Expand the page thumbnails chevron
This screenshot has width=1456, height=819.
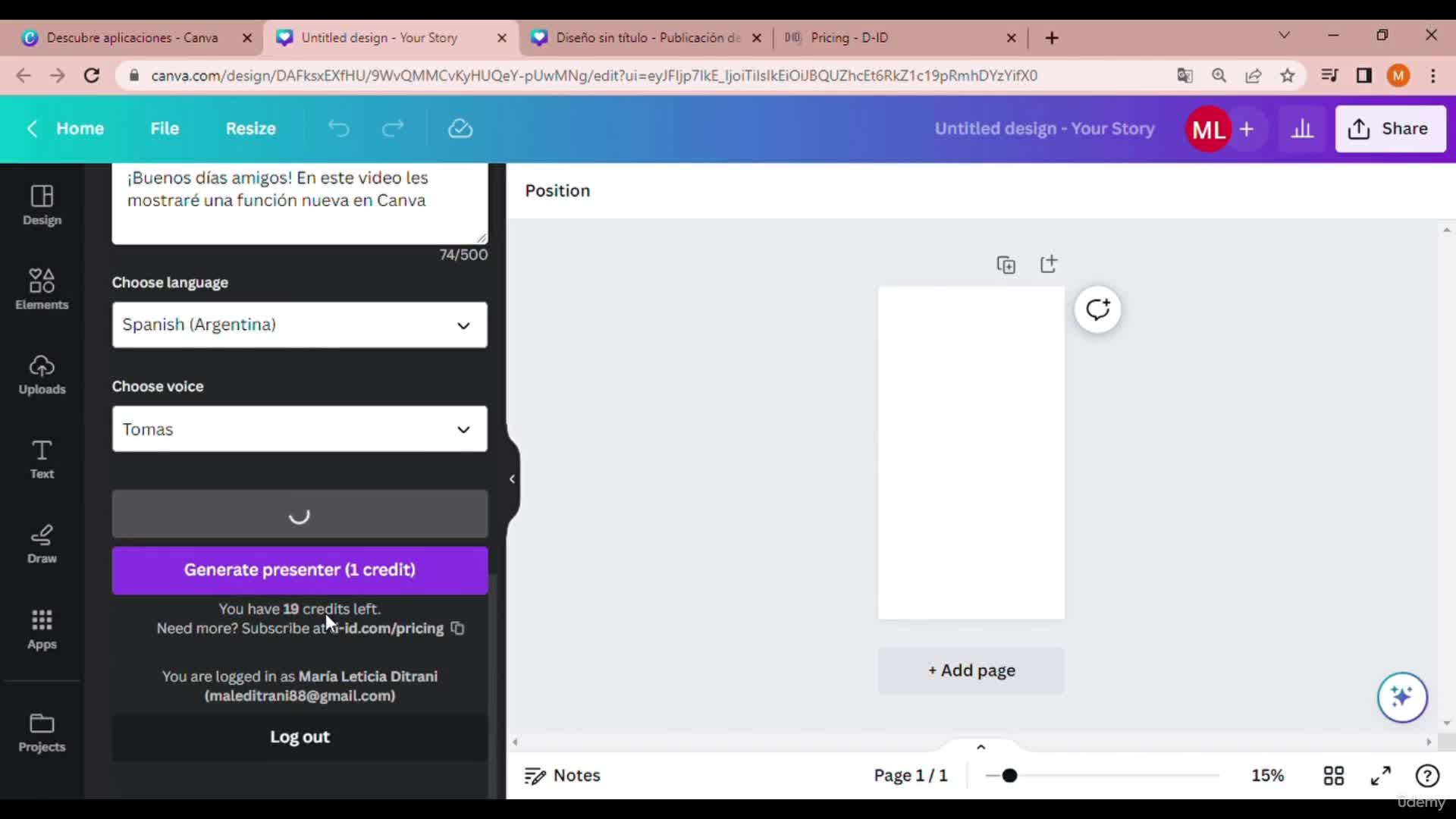click(x=981, y=747)
